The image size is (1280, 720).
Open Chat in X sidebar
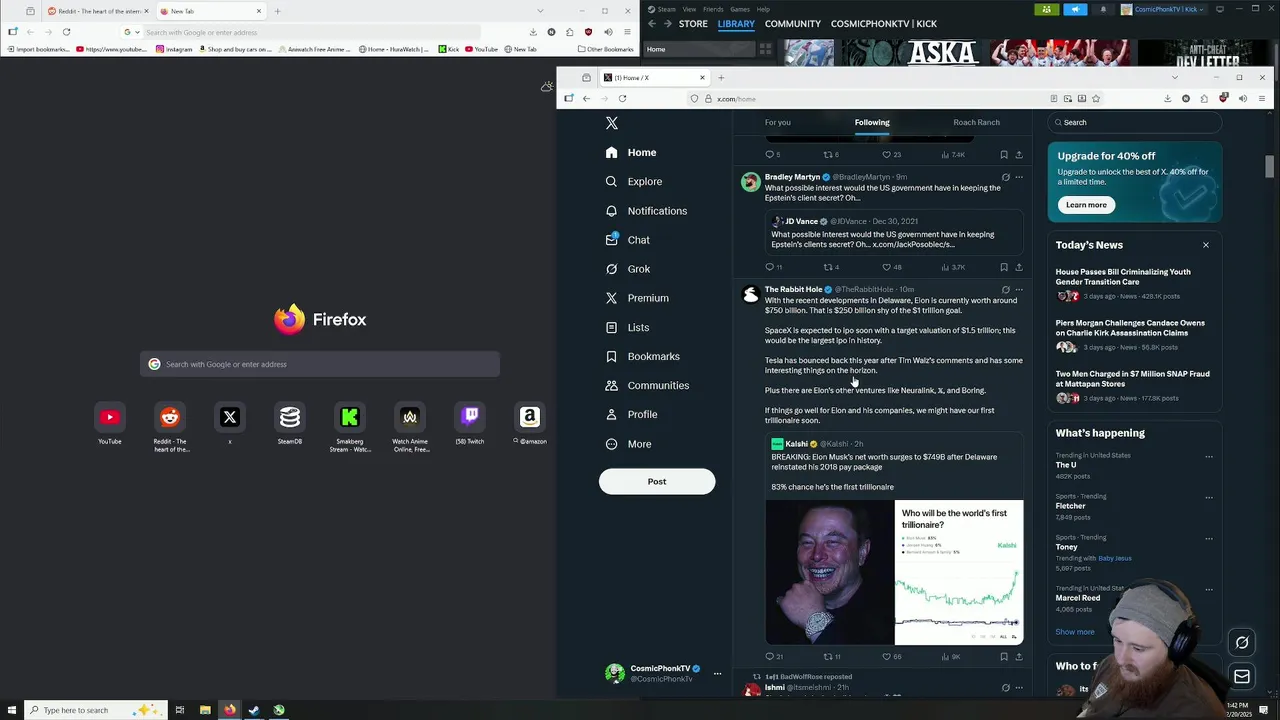click(627, 240)
